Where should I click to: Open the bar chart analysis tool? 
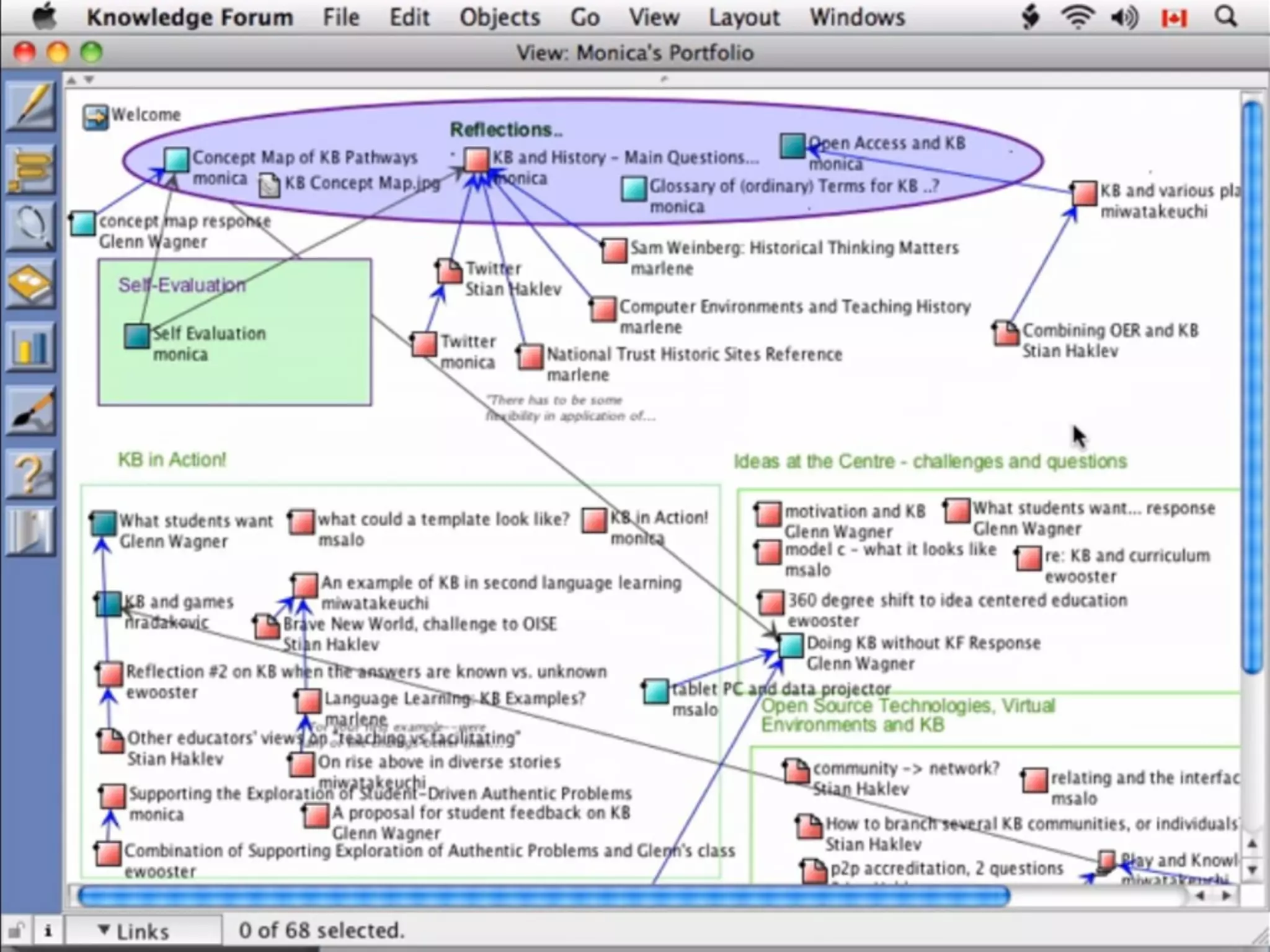pos(31,347)
